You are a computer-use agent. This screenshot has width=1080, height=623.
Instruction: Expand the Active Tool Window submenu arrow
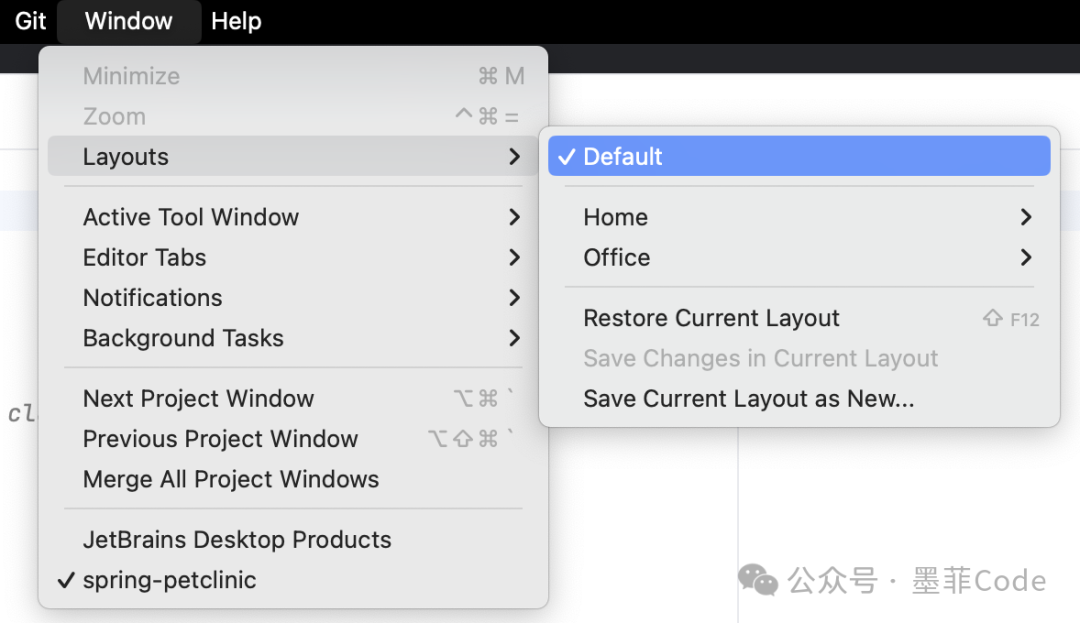[514, 217]
